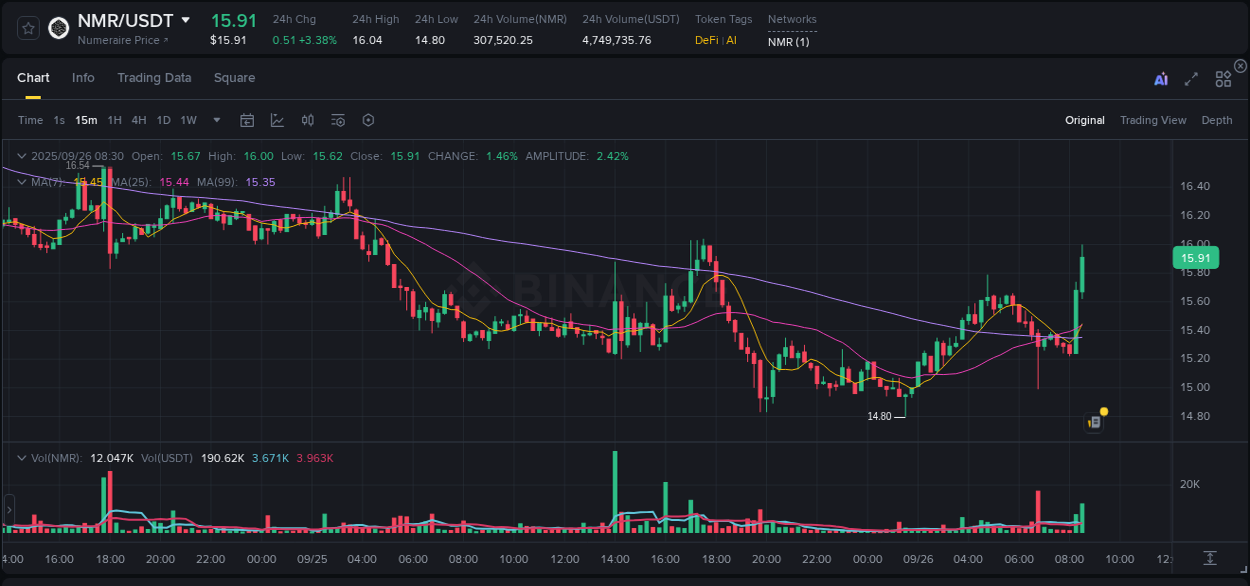Open the Networks NMR (1) dropdown
Viewport: 1250px width, 586px height.
790,42
